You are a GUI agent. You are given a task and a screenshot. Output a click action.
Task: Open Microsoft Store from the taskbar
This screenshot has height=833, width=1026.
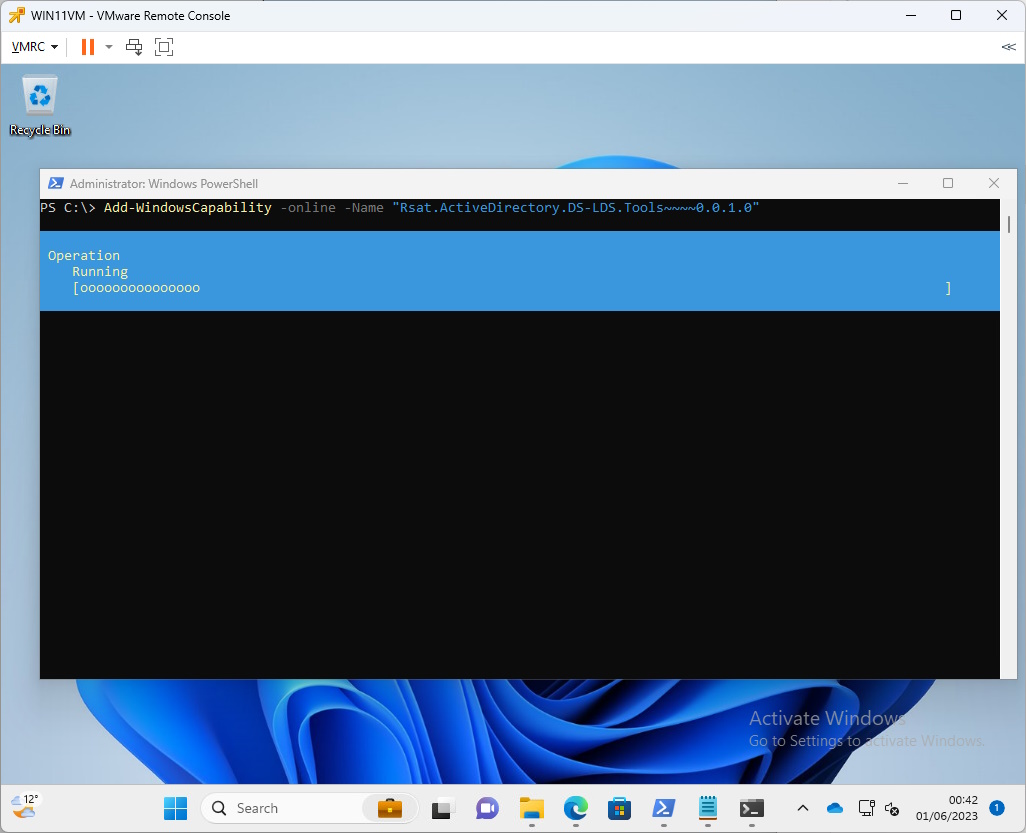click(x=619, y=809)
